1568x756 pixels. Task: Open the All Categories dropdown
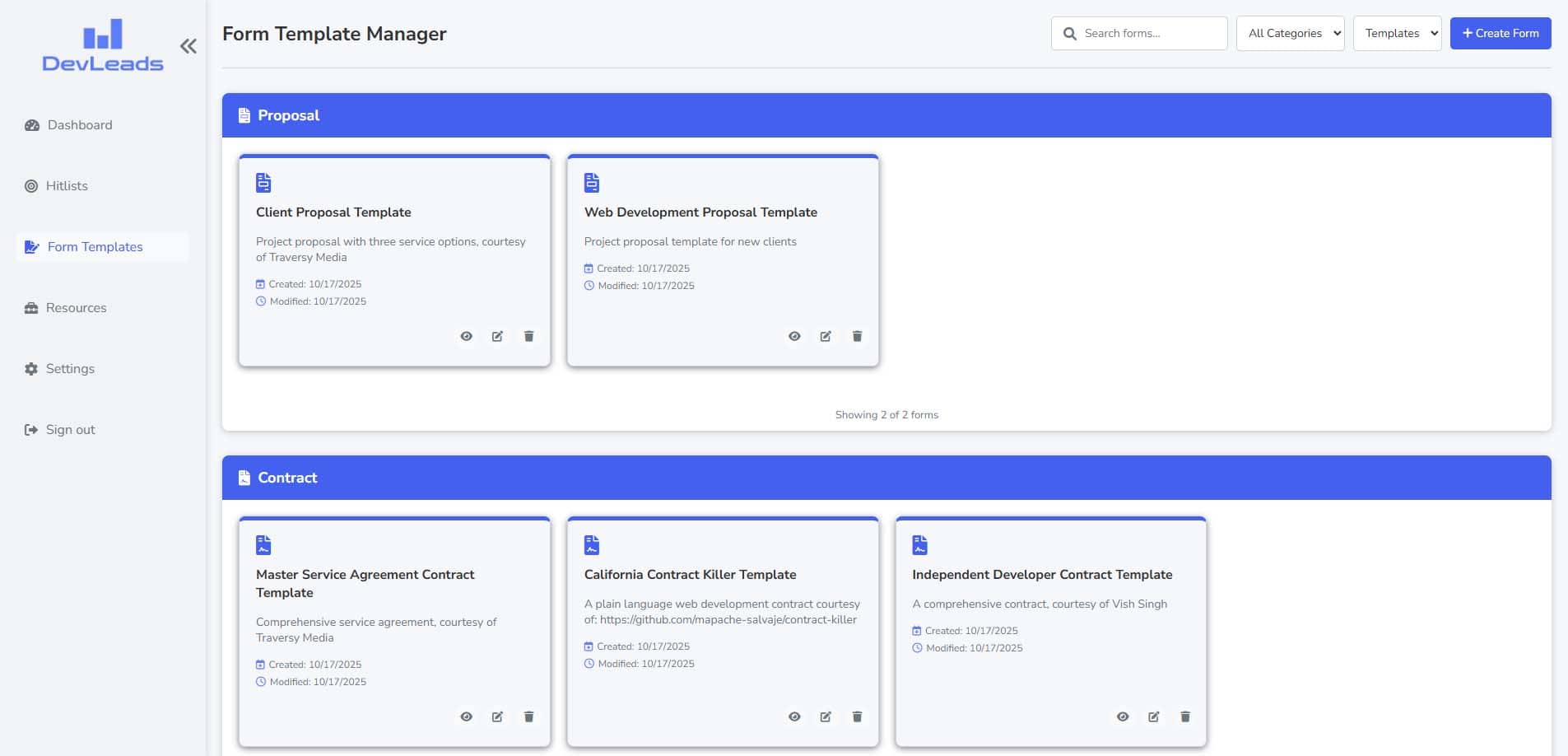tap(1290, 34)
